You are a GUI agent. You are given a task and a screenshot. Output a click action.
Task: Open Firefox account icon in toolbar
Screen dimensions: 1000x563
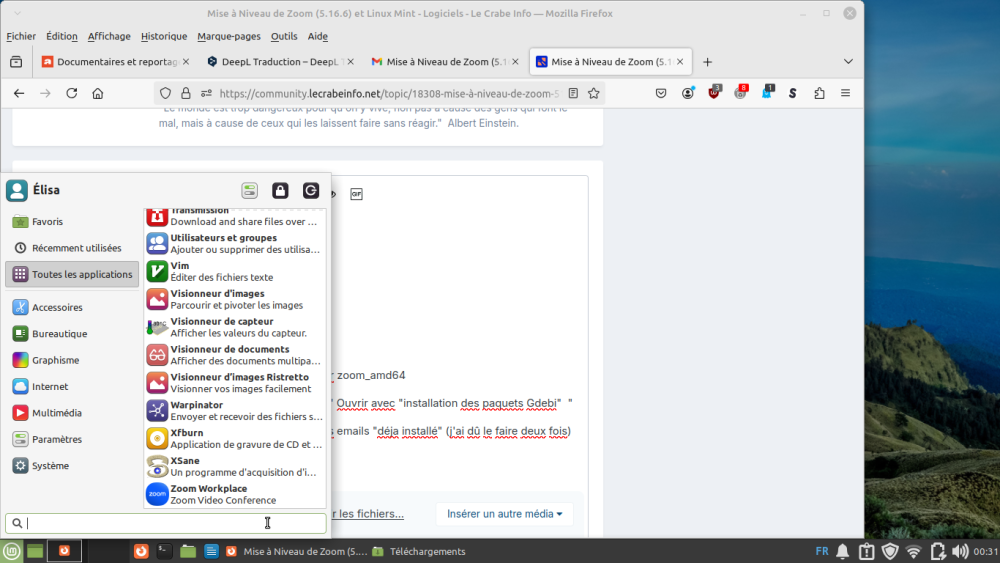[x=688, y=93]
